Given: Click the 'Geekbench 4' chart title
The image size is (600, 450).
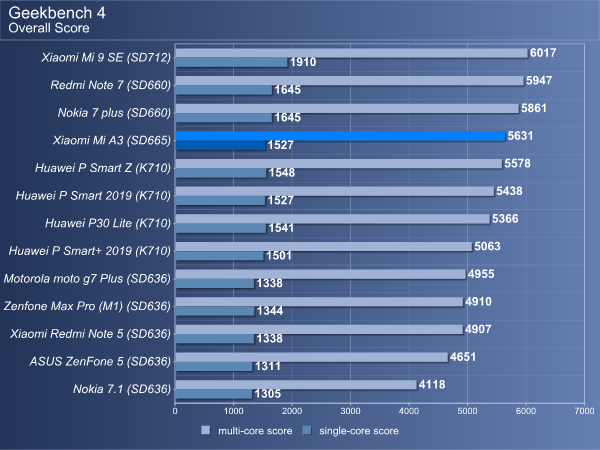Looking at the screenshot, I should 57,13.
